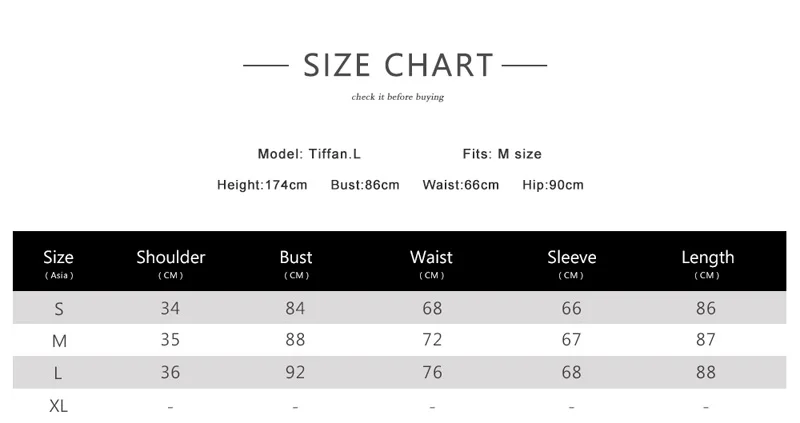Select the L size row label

59,373
